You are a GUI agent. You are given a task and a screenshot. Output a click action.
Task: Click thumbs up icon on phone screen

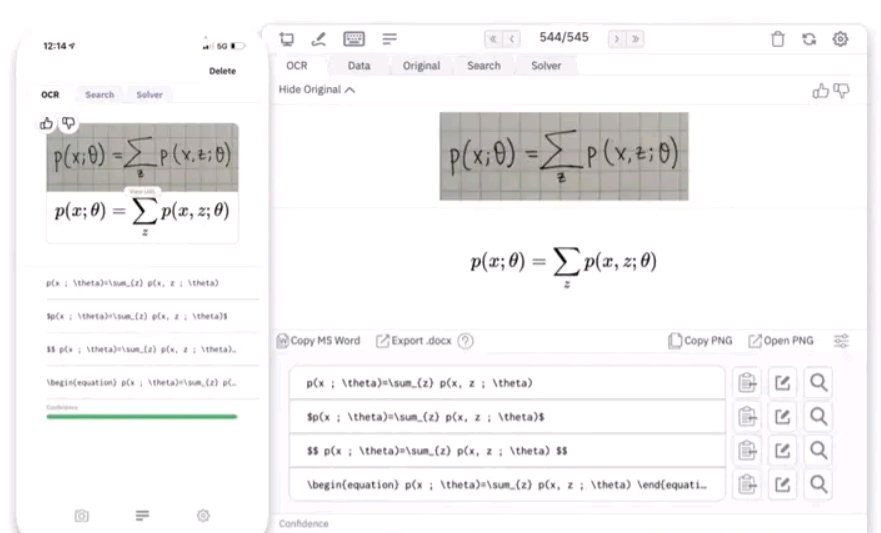(x=47, y=123)
